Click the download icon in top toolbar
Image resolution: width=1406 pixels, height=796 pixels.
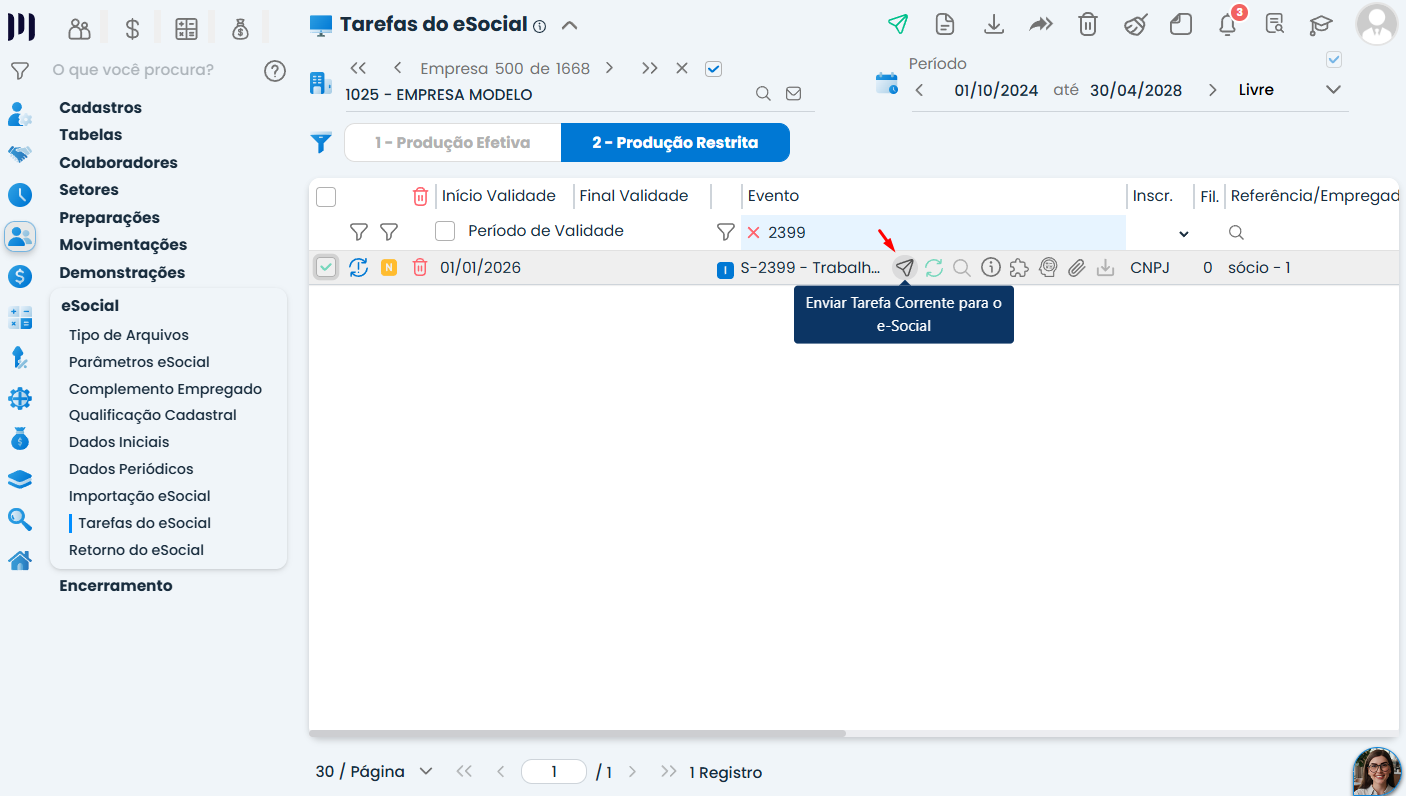(994, 25)
